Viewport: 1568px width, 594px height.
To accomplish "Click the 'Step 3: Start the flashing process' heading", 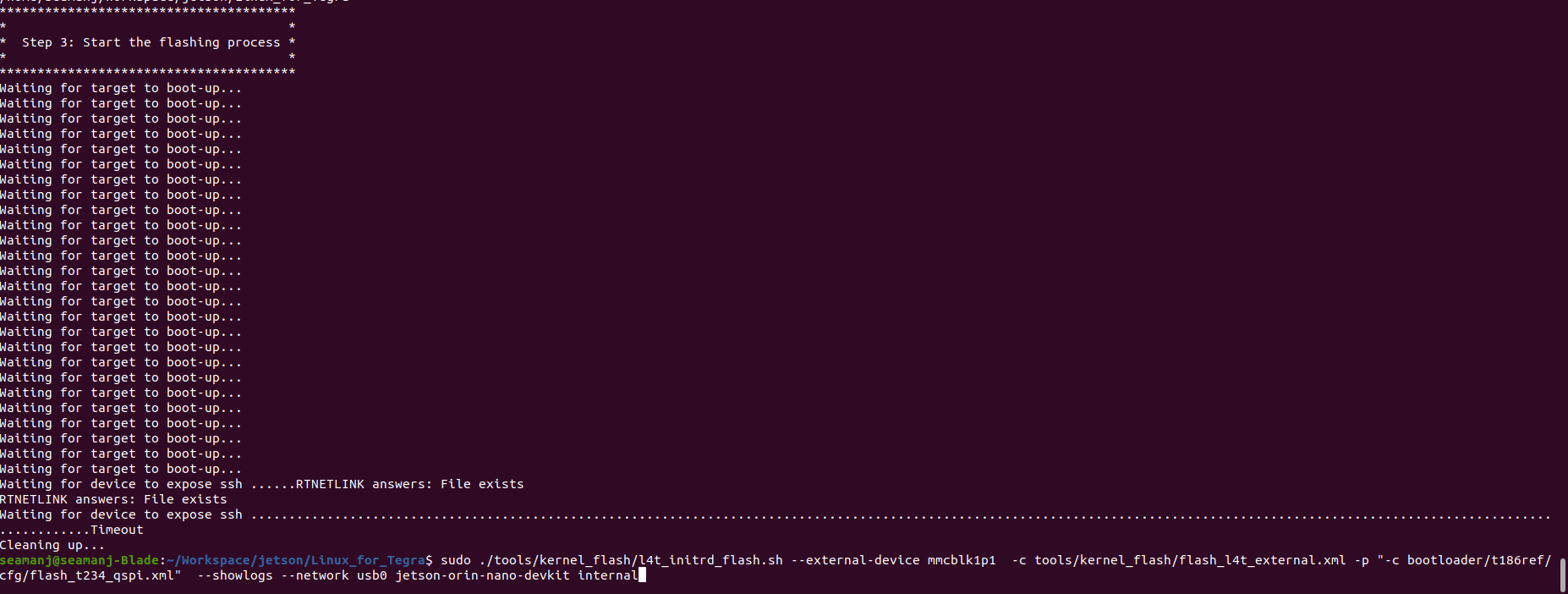I will coord(151,42).
